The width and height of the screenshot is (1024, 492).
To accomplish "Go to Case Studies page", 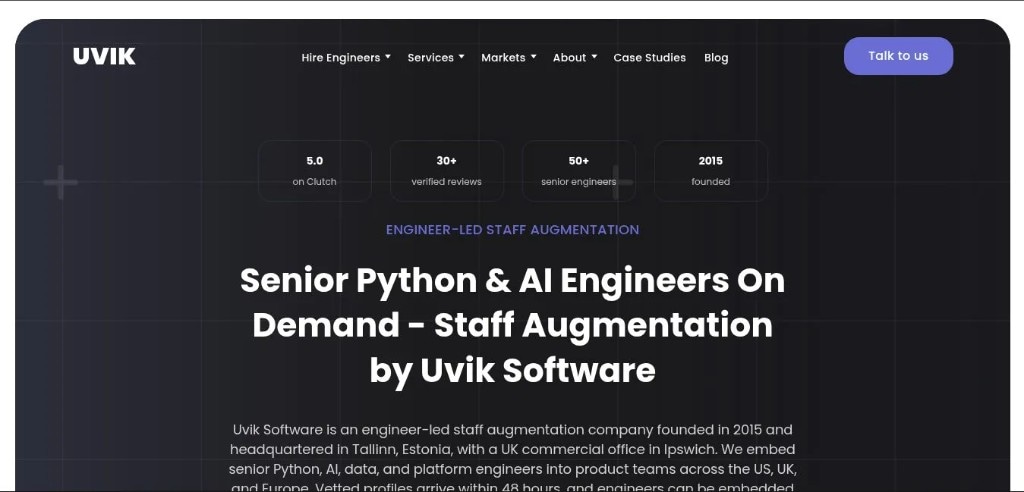I will coord(649,57).
